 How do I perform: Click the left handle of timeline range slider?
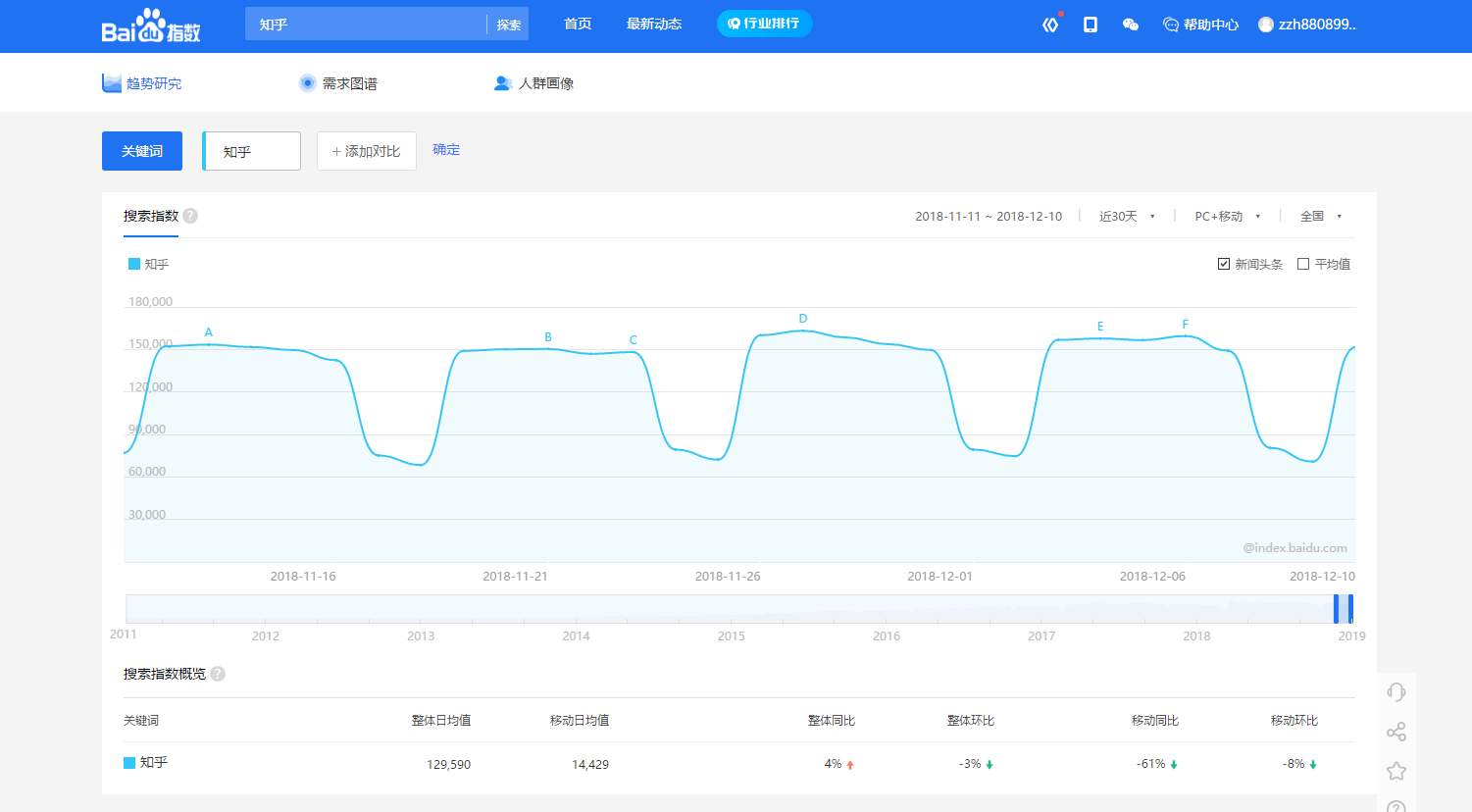click(1336, 609)
